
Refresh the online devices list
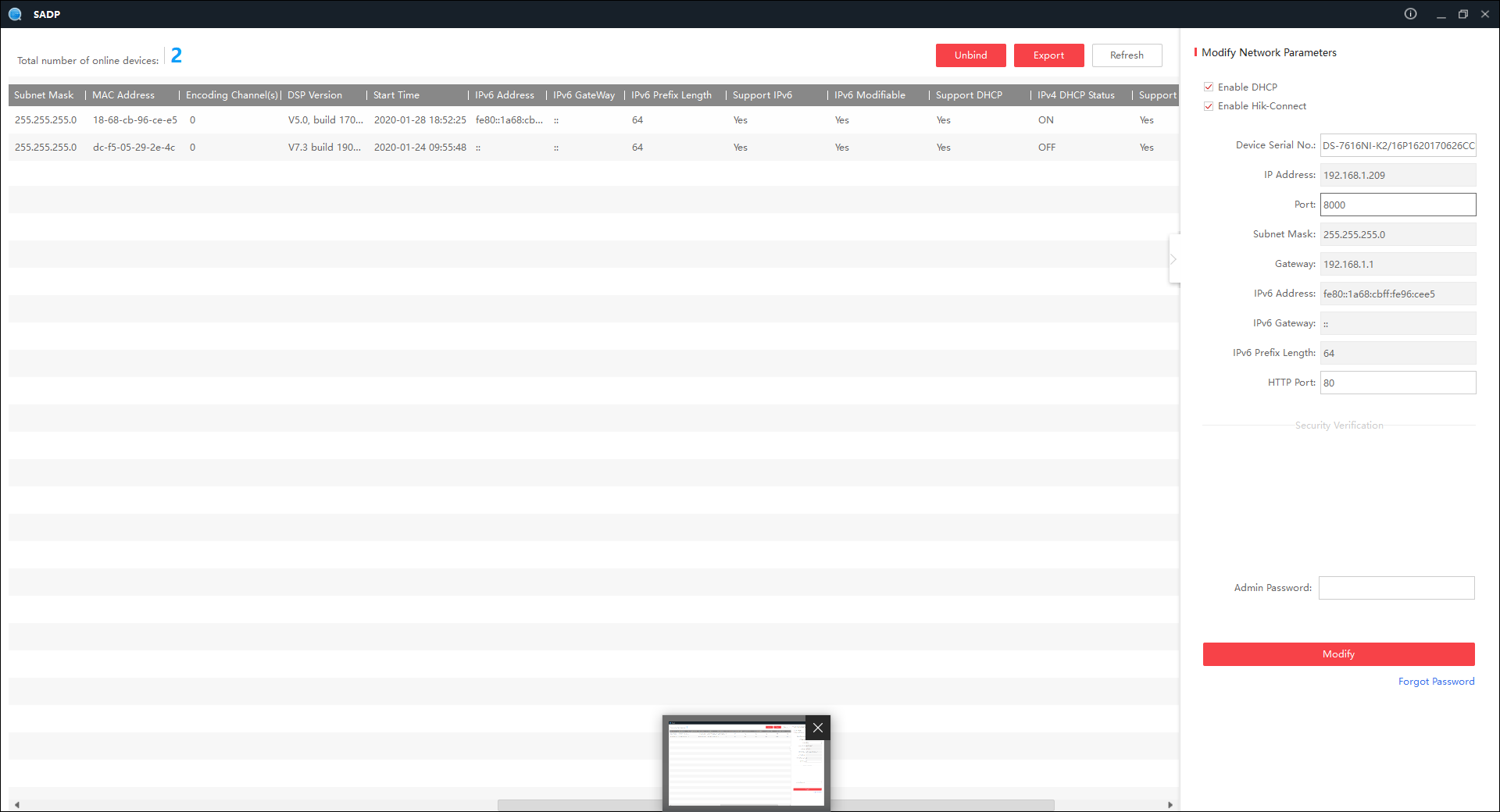1127,55
